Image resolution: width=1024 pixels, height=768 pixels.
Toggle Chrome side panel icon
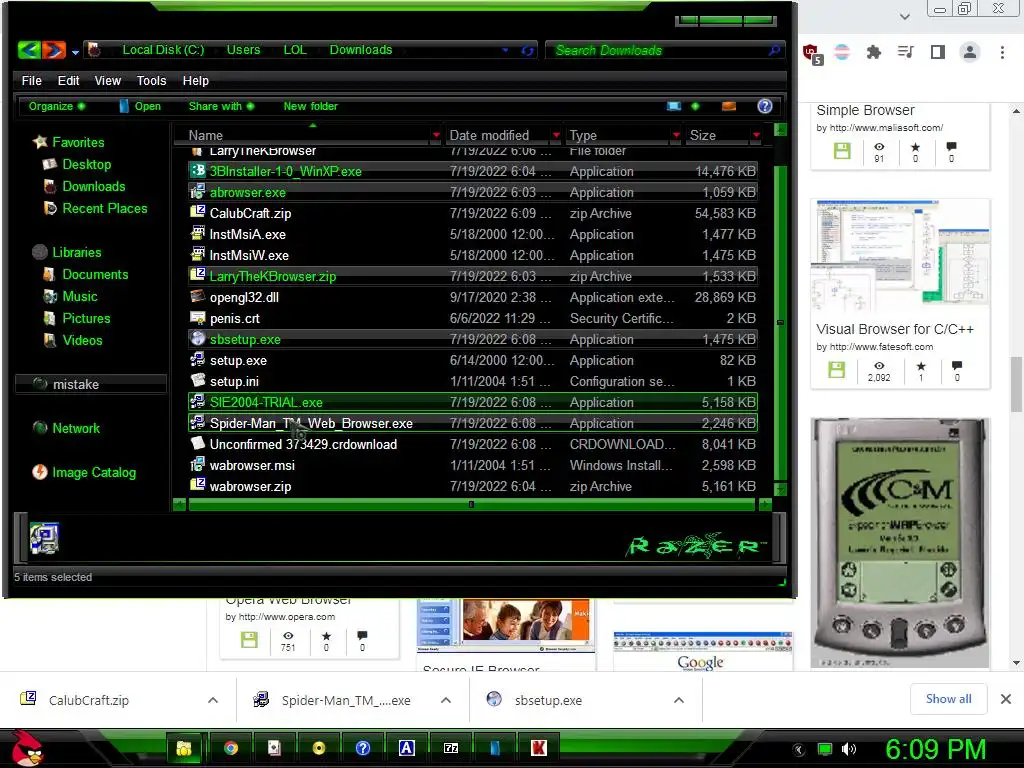click(x=938, y=52)
